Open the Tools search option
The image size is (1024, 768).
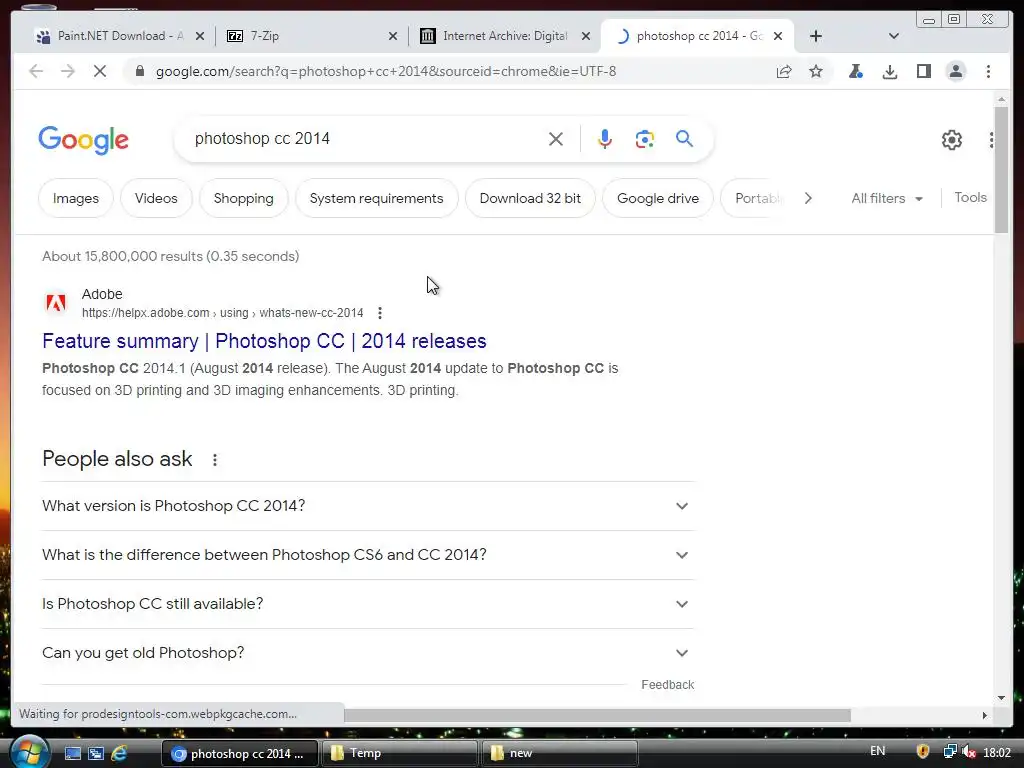click(x=970, y=197)
